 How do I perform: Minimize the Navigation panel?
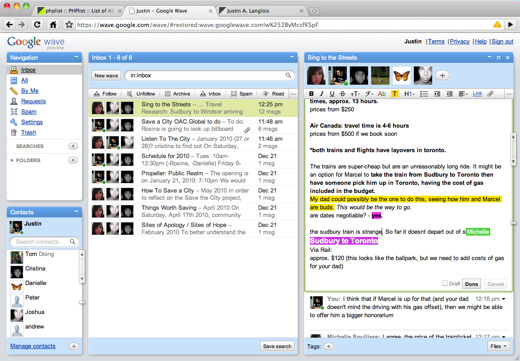[76, 57]
